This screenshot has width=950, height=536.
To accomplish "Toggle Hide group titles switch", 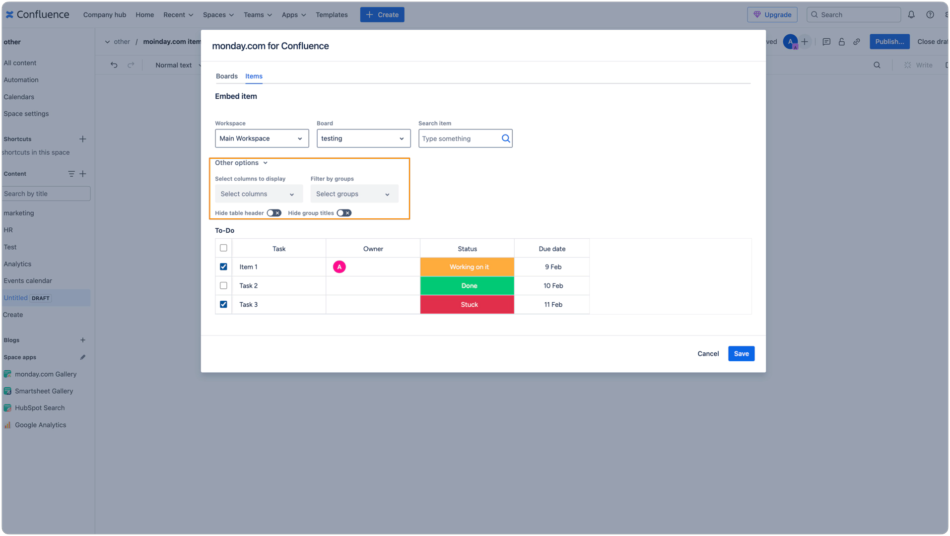I will pos(344,213).
